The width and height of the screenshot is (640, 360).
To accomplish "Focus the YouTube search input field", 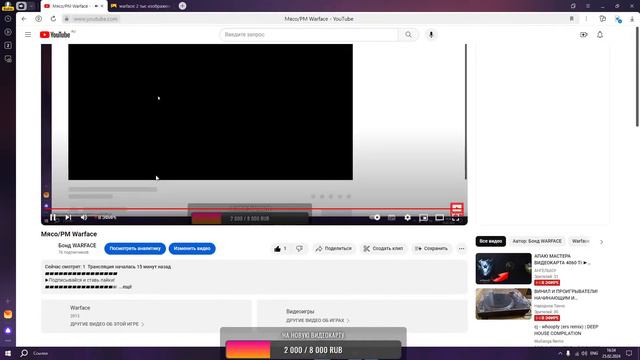I will 309,35.
